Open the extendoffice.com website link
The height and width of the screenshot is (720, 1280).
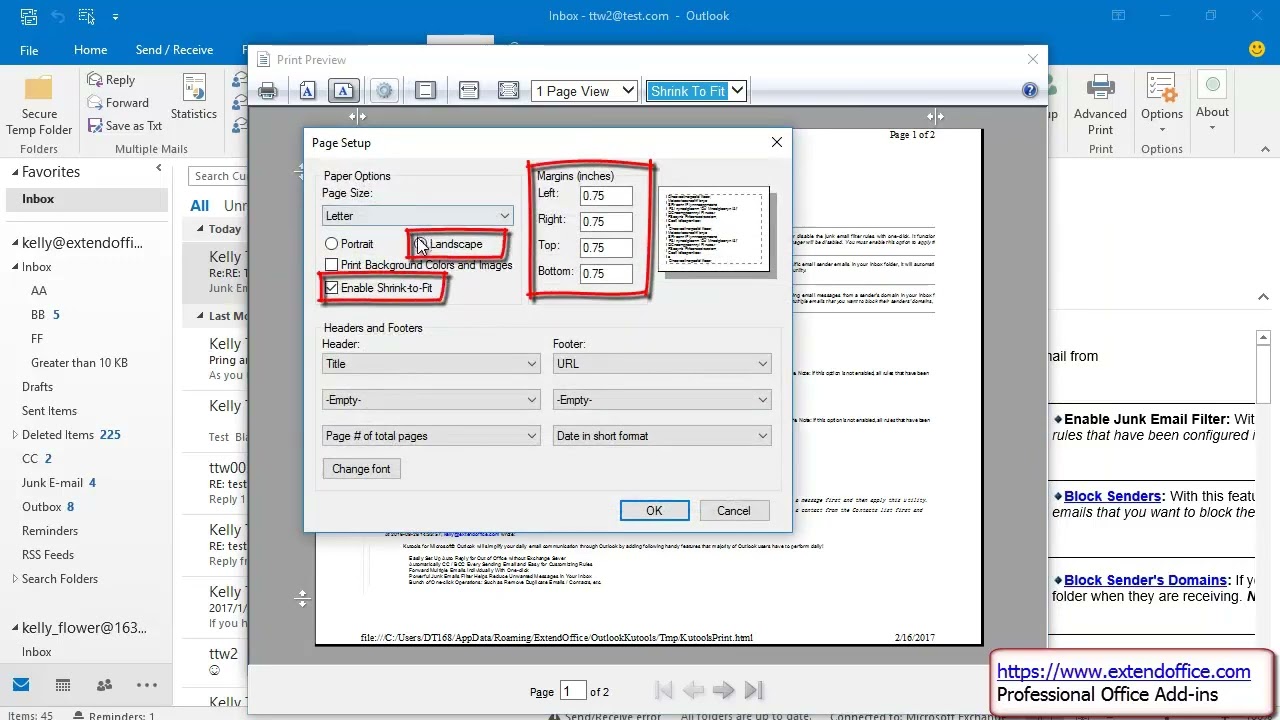(x=1123, y=672)
